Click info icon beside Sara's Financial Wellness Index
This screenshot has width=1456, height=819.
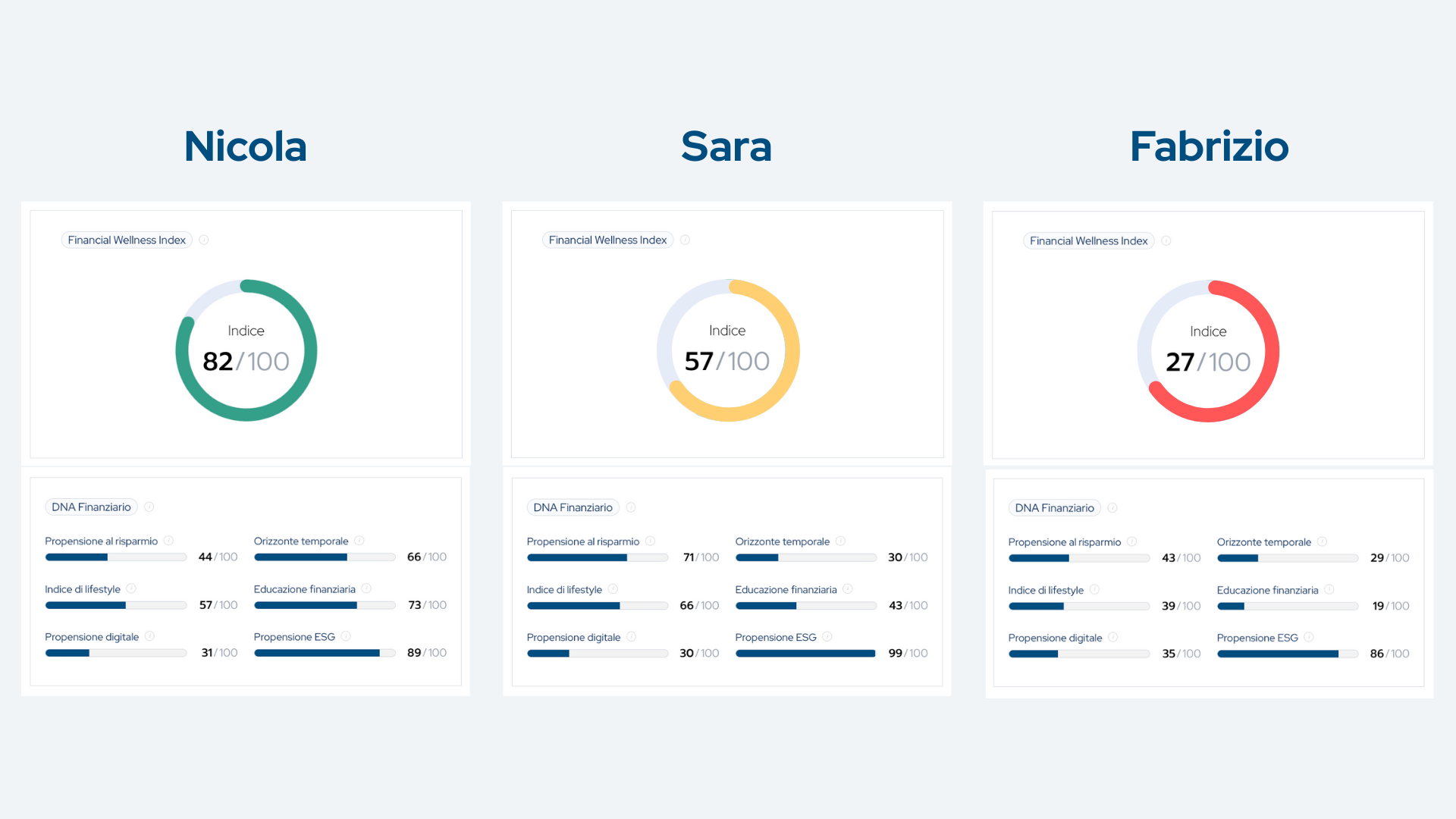[685, 240]
